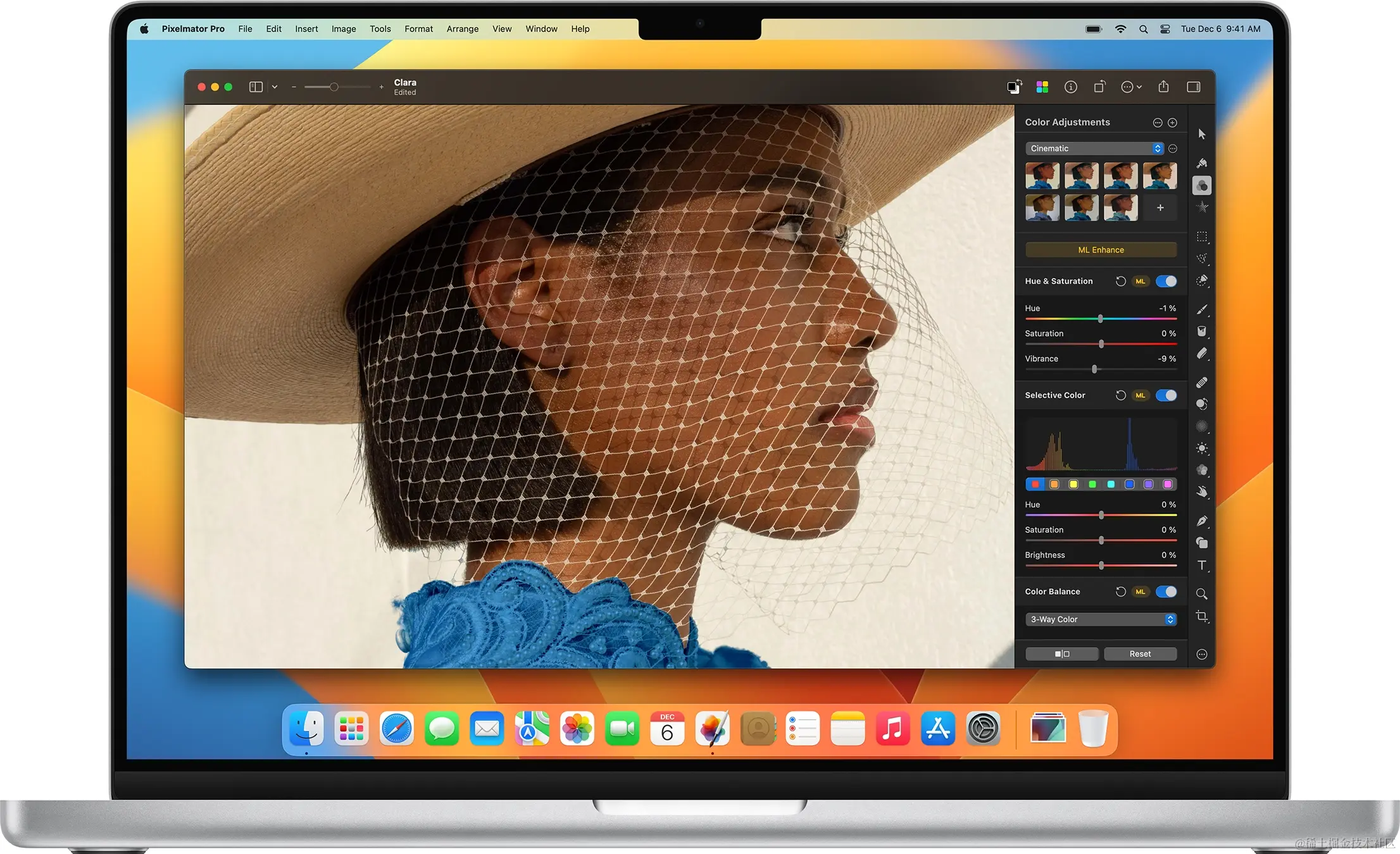The image size is (1400, 854).
Task: Select the Arrange arrow tool
Action: point(1201,134)
